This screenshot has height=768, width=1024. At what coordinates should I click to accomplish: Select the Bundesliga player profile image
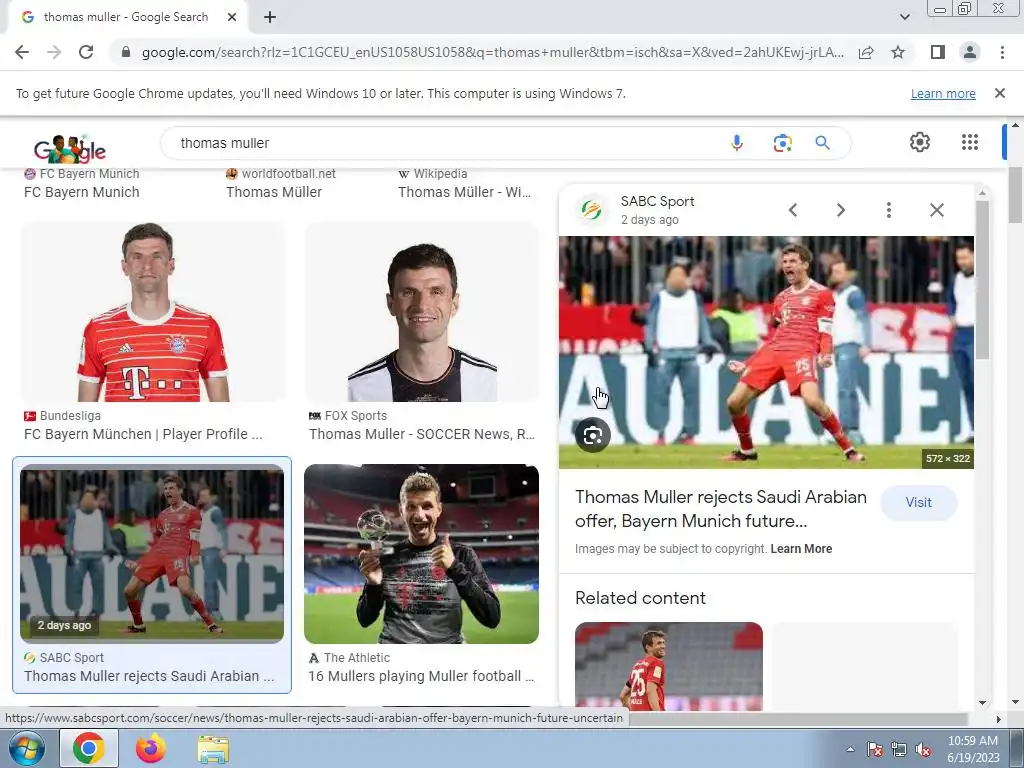pos(152,312)
